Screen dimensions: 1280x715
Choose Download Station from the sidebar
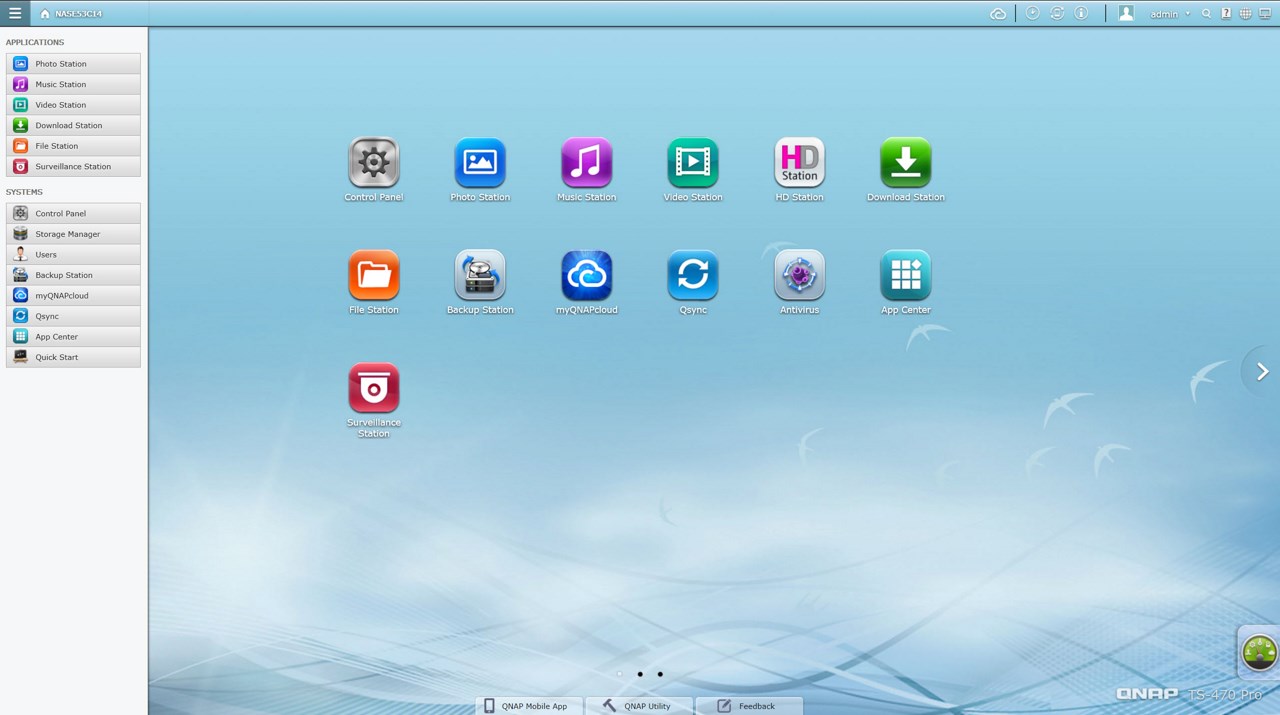73,125
